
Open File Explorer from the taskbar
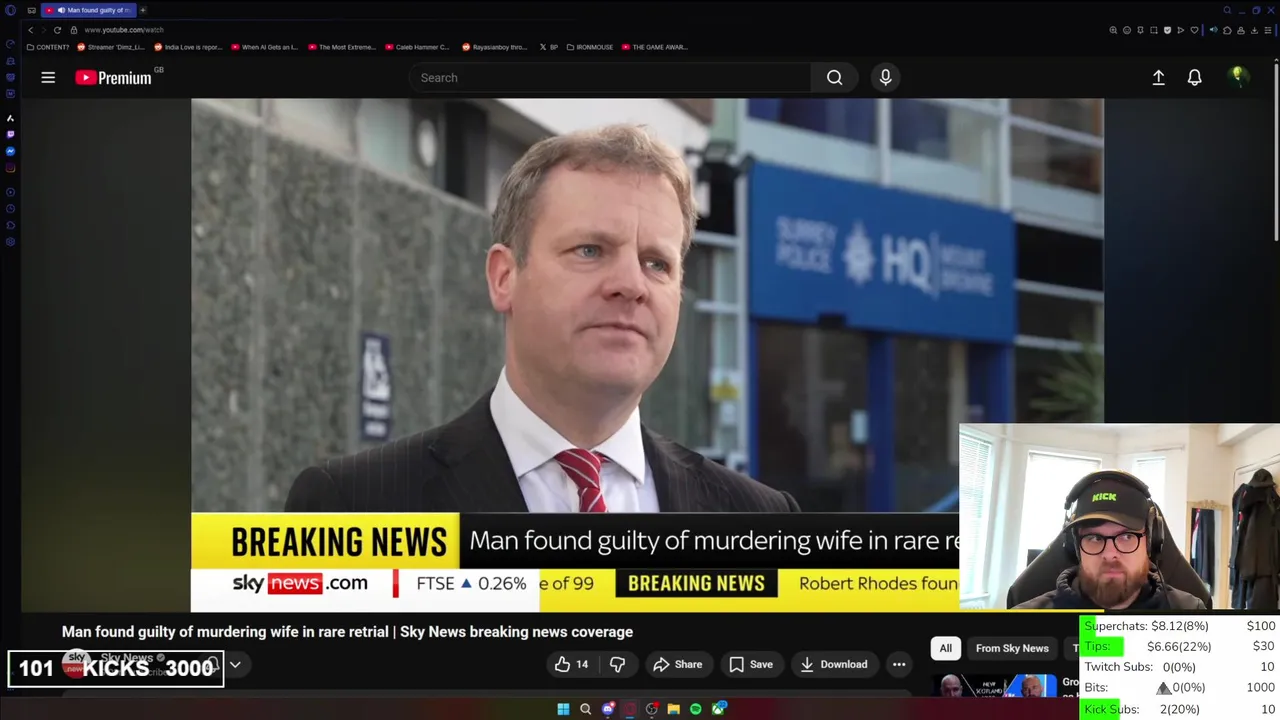(x=674, y=709)
